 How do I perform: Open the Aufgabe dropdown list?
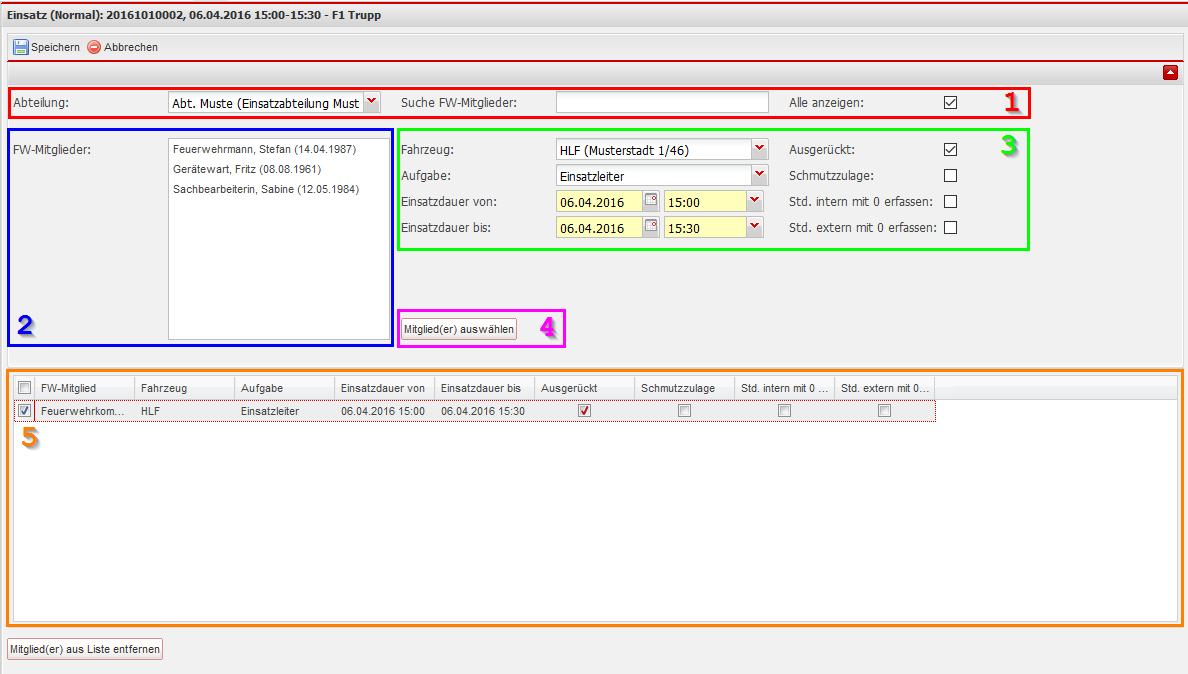point(759,175)
